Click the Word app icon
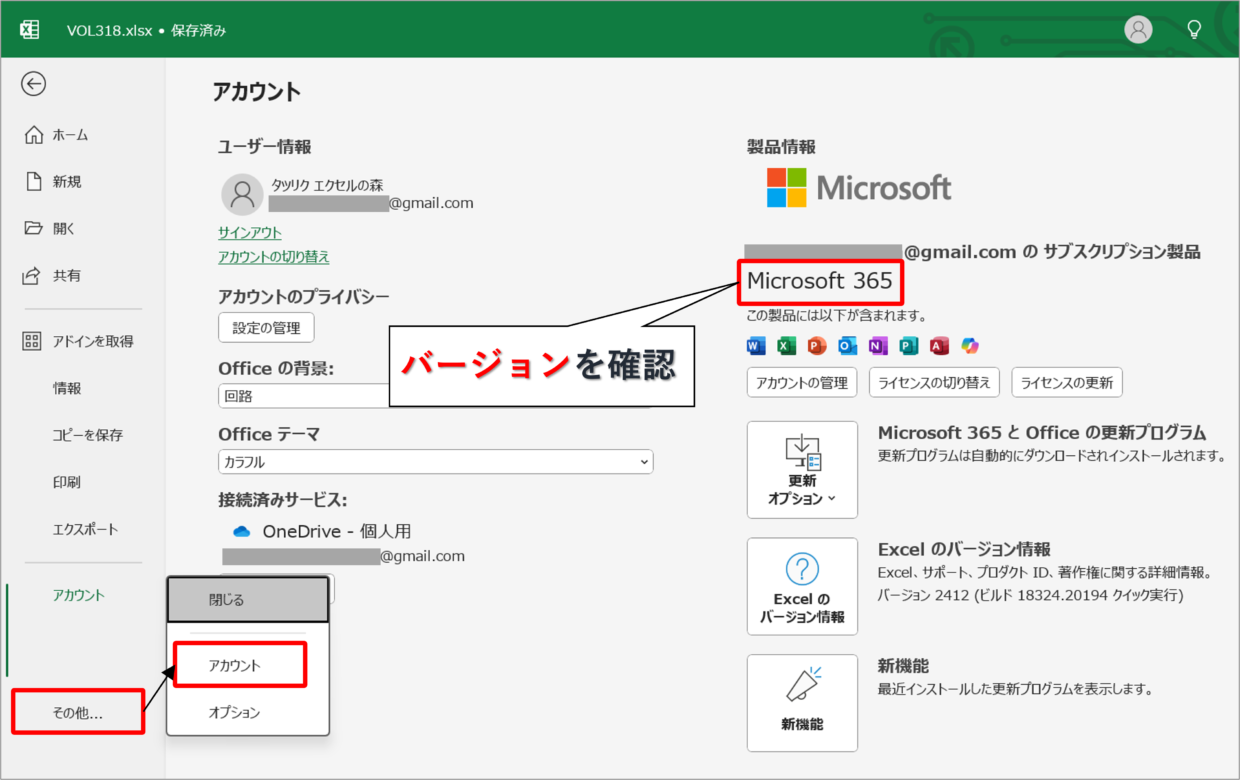 click(x=756, y=346)
